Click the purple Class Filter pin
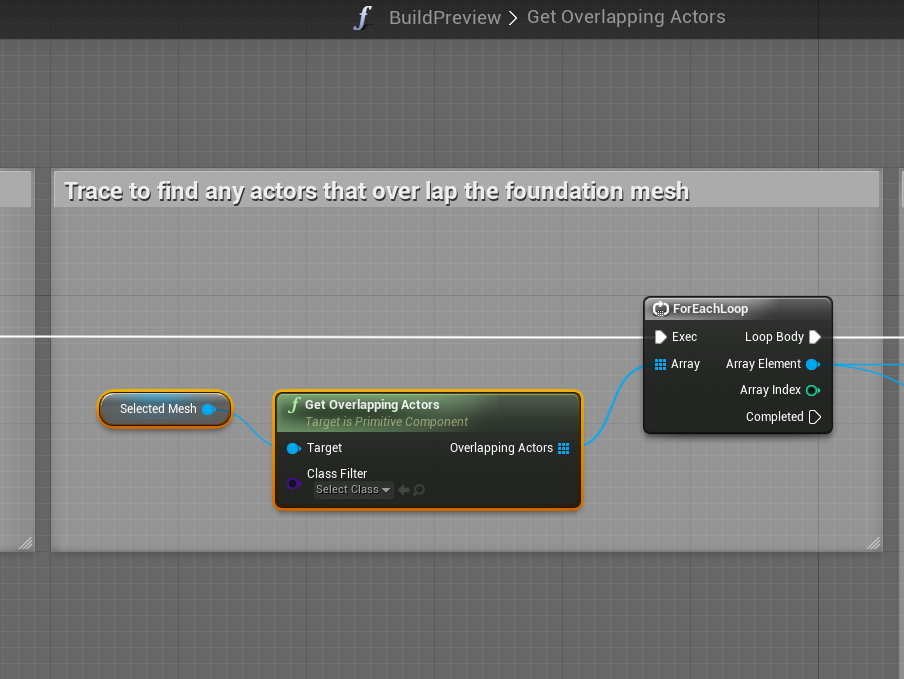This screenshot has height=679, width=904. 293,483
